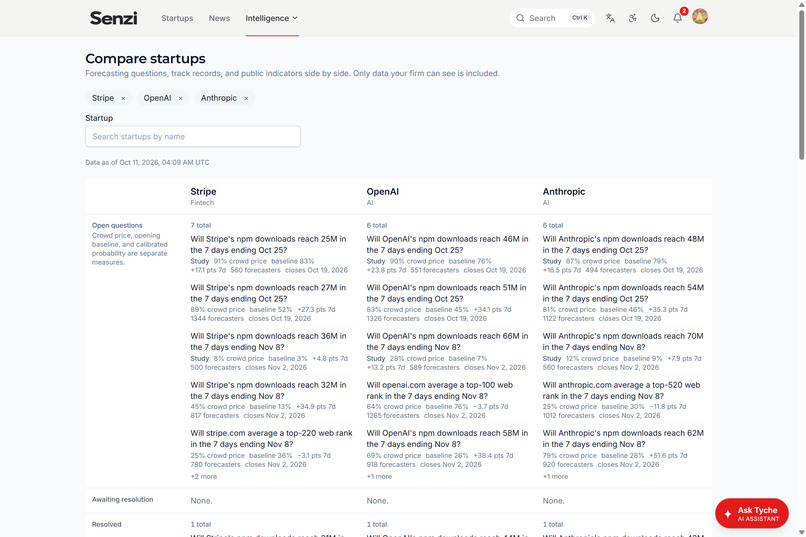Expand the Intelligence dropdown menu

coord(271,18)
